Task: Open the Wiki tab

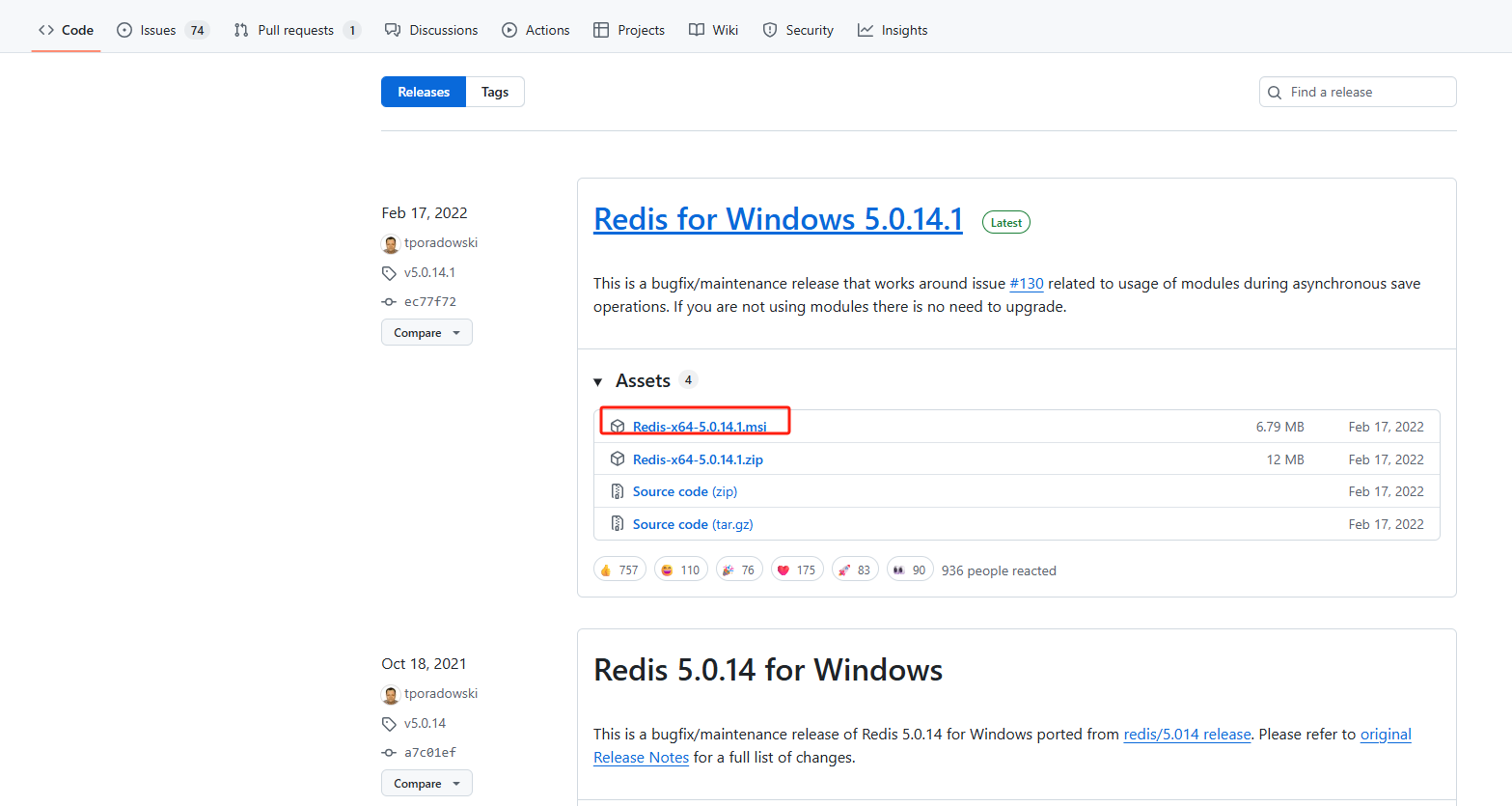Action: coord(713,30)
